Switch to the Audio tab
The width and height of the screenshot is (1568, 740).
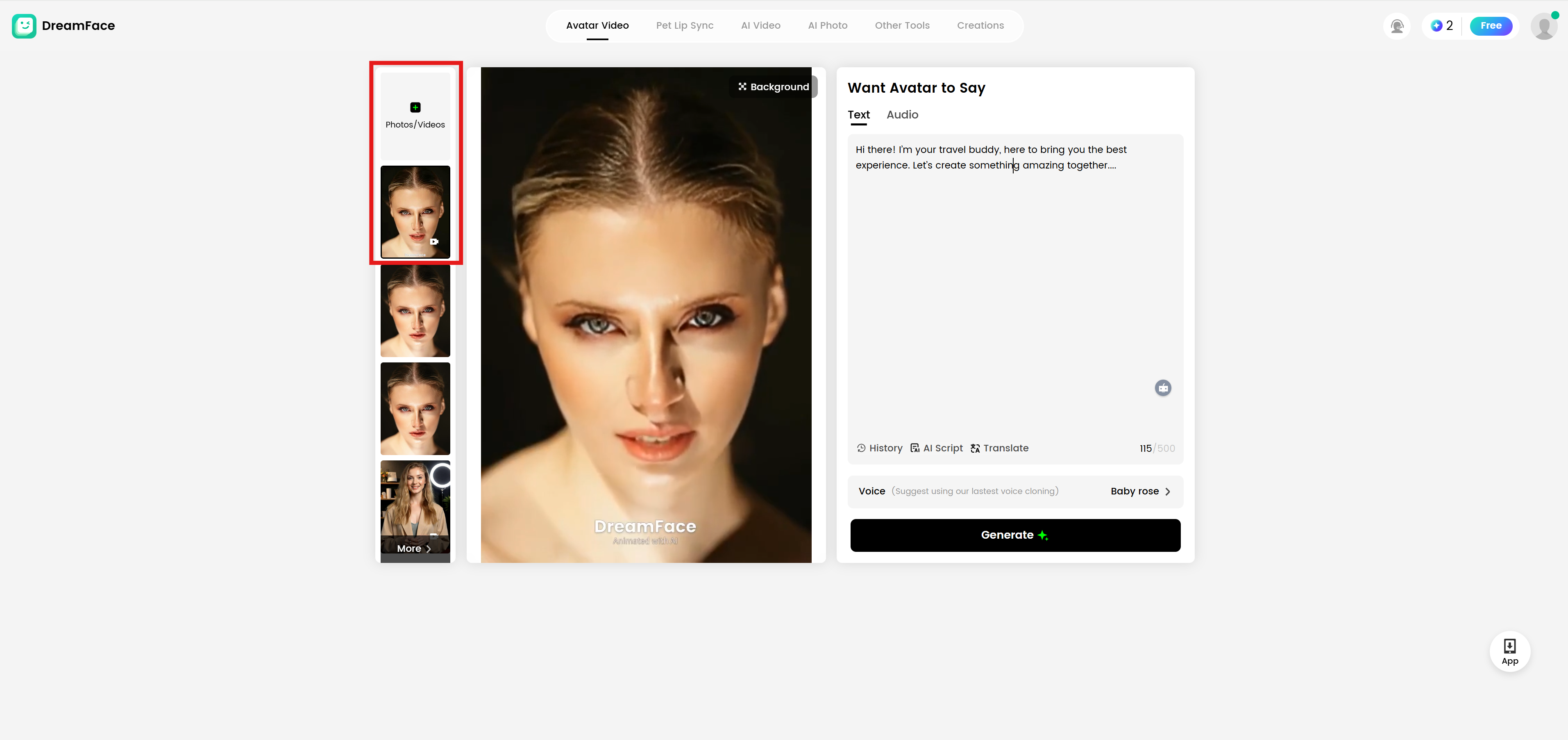901,114
